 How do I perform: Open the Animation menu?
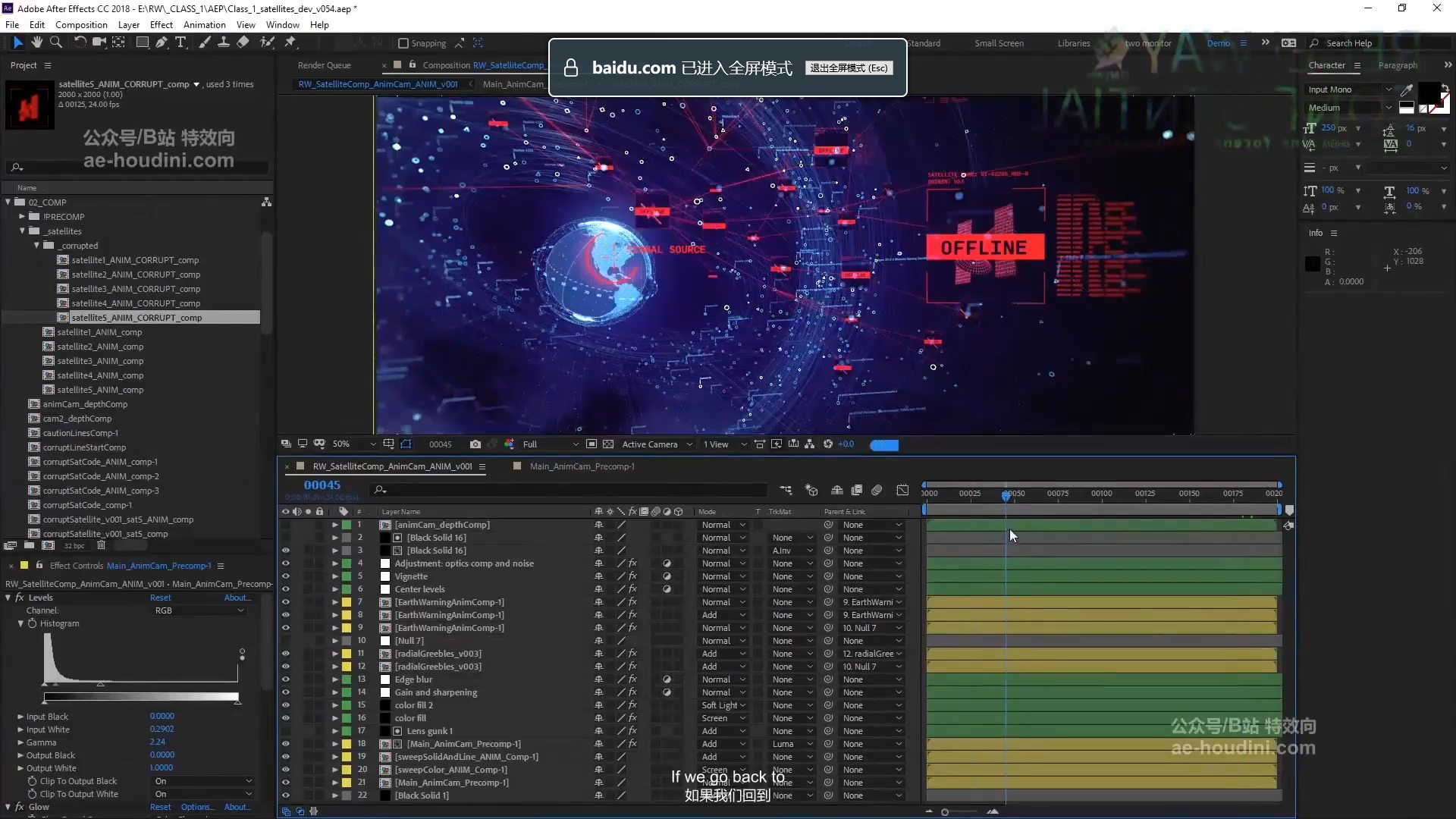point(205,24)
